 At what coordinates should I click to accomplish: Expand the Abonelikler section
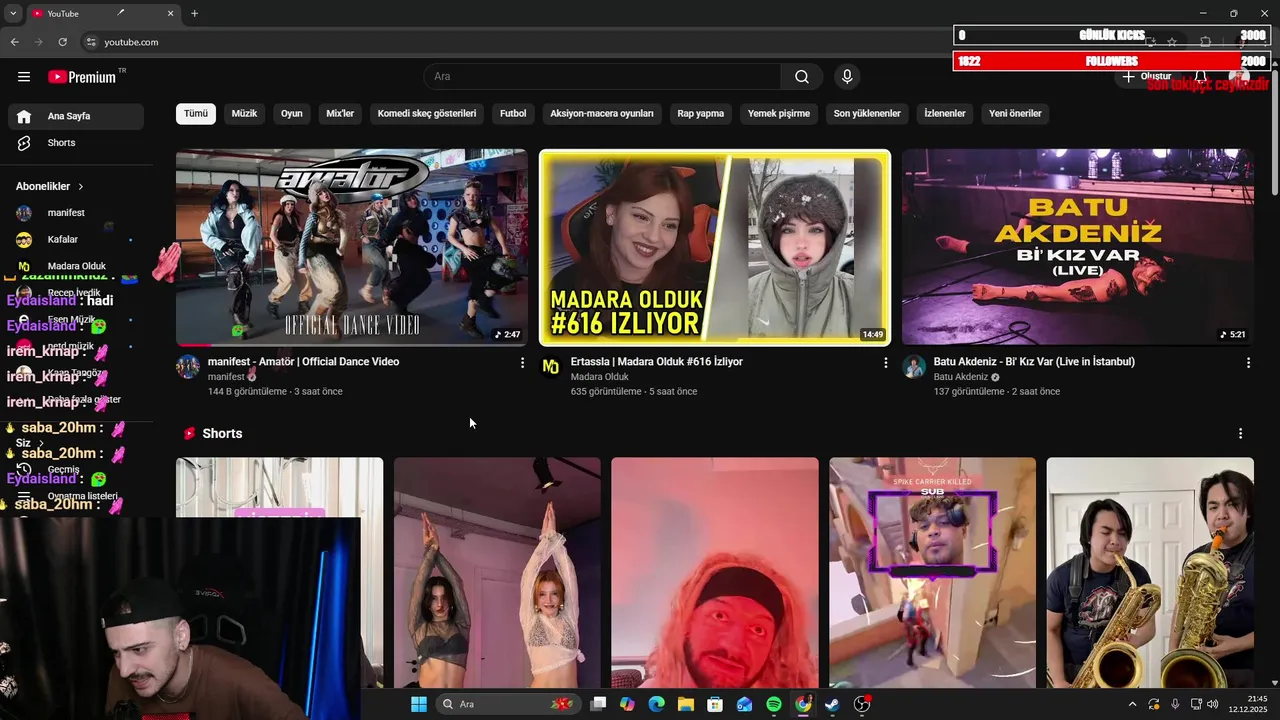tap(50, 186)
